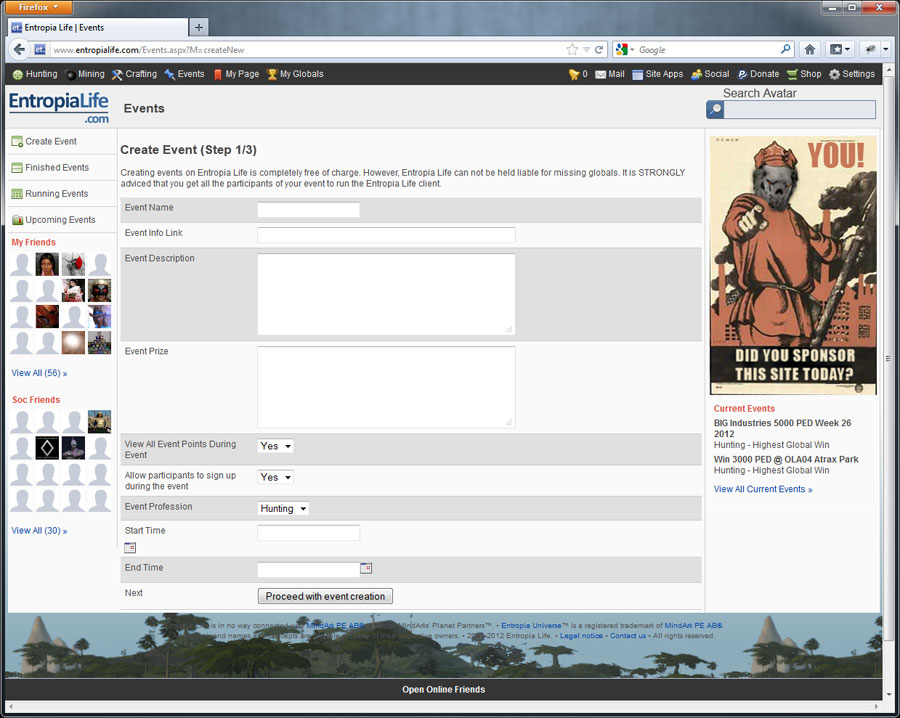This screenshot has height=718, width=900.
Task: Open the URL bar history dropdown arrow
Action: pos(586,50)
